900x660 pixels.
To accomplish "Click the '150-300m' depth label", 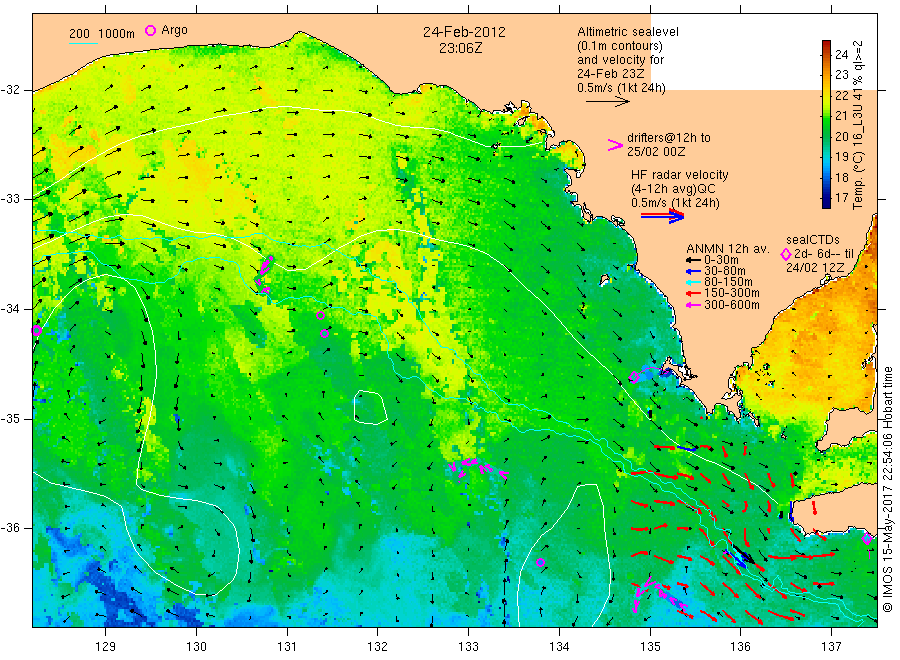I will point(731,293).
